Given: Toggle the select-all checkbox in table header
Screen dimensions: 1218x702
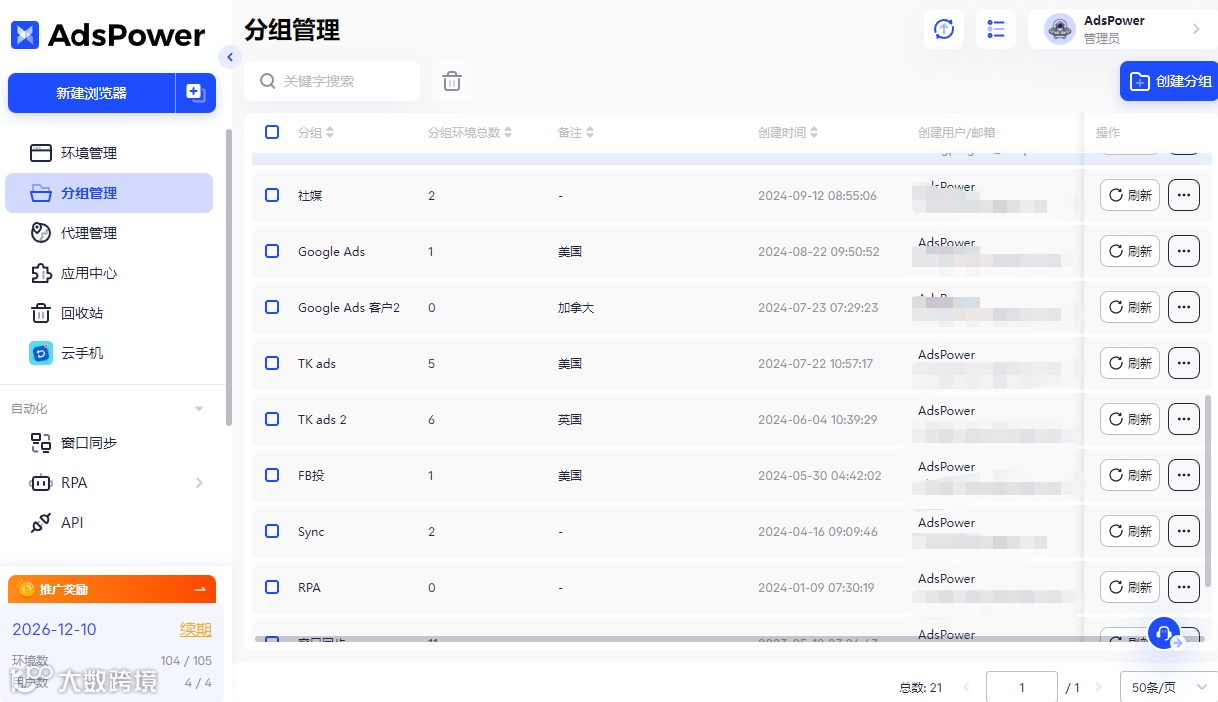Looking at the screenshot, I should 272,132.
